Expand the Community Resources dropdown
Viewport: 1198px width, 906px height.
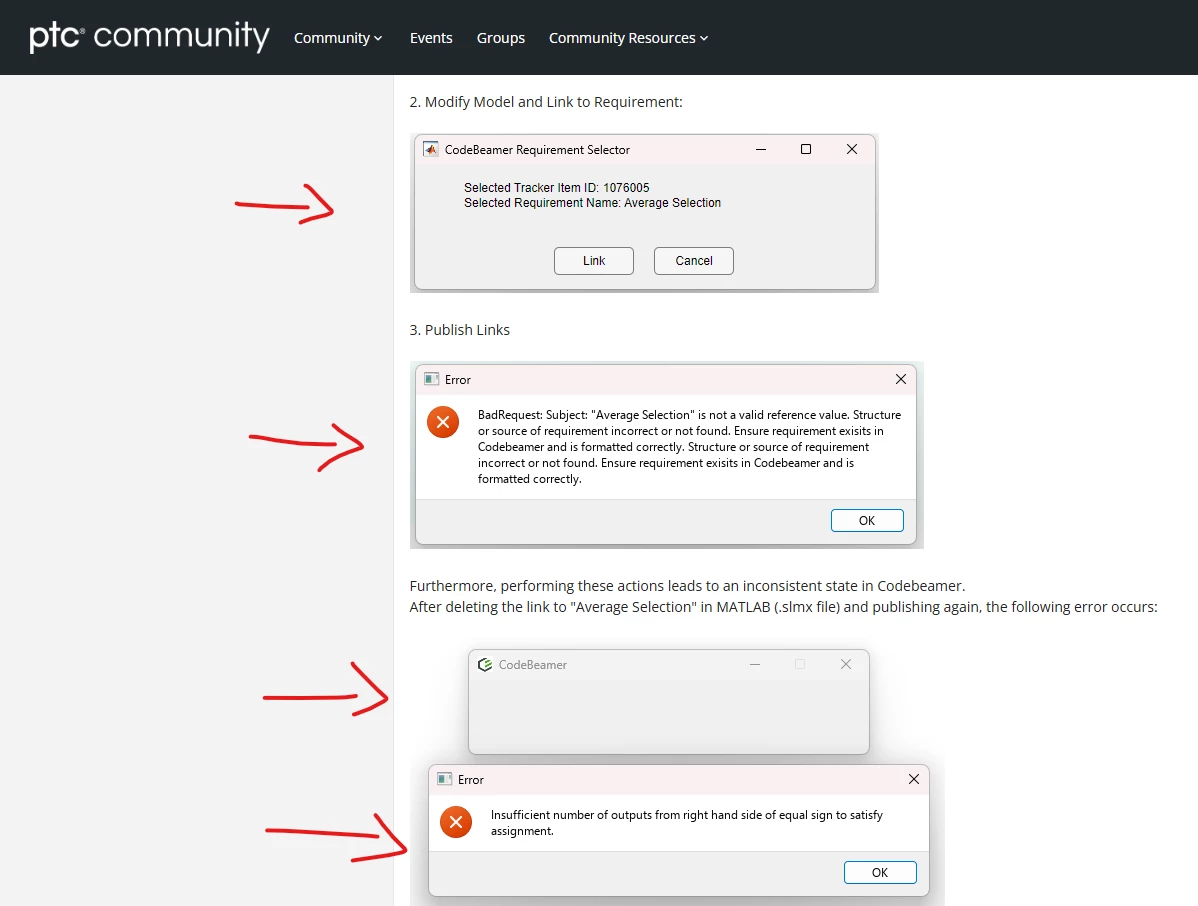click(x=628, y=37)
